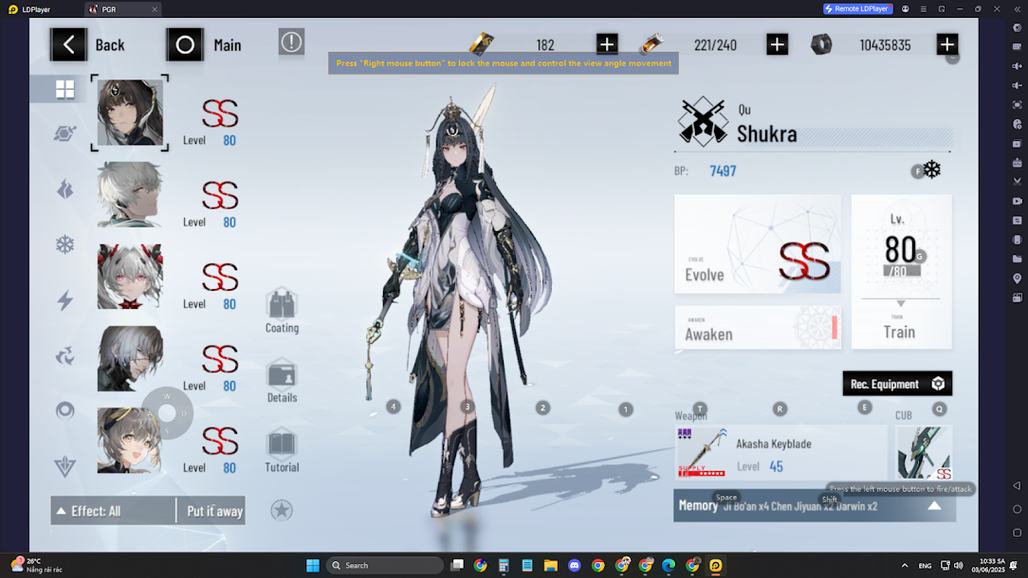Open the Evolve SS panel

[x=757, y=244]
